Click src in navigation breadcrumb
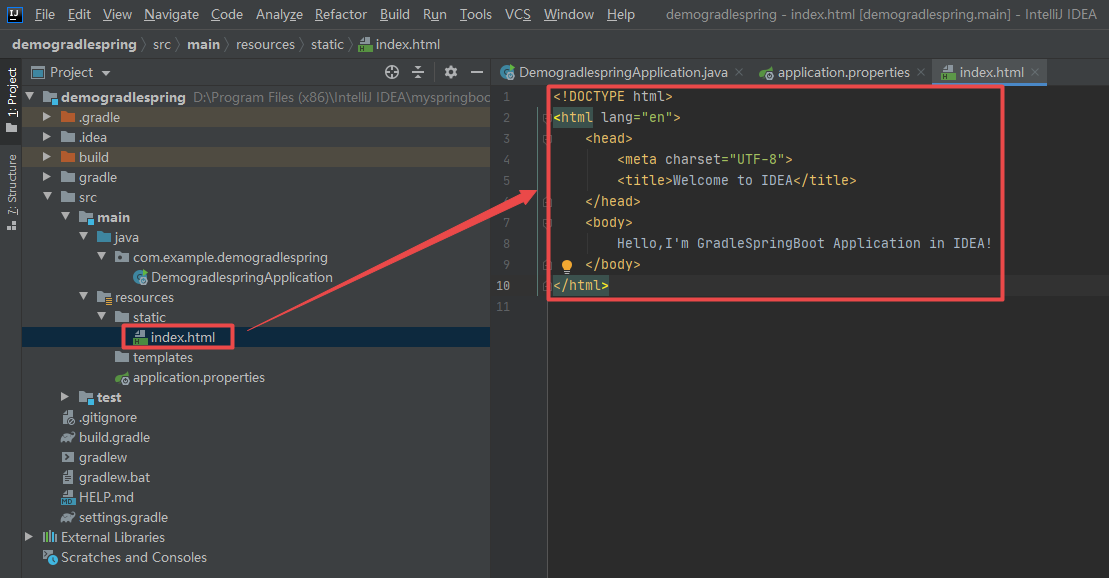Viewport: 1109px width, 578px height. coord(162,44)
